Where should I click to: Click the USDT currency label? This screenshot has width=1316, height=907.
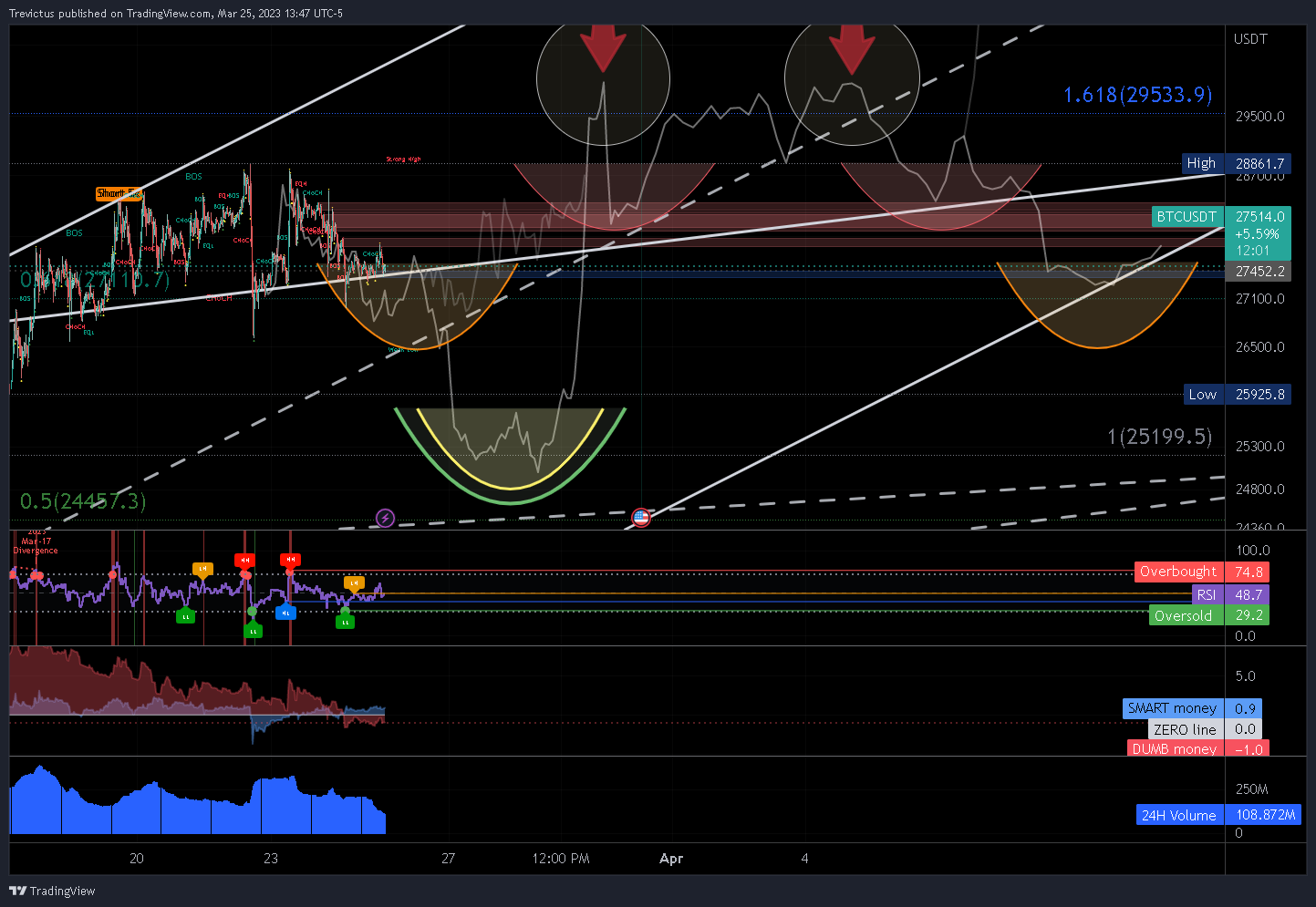[1250, 39]
